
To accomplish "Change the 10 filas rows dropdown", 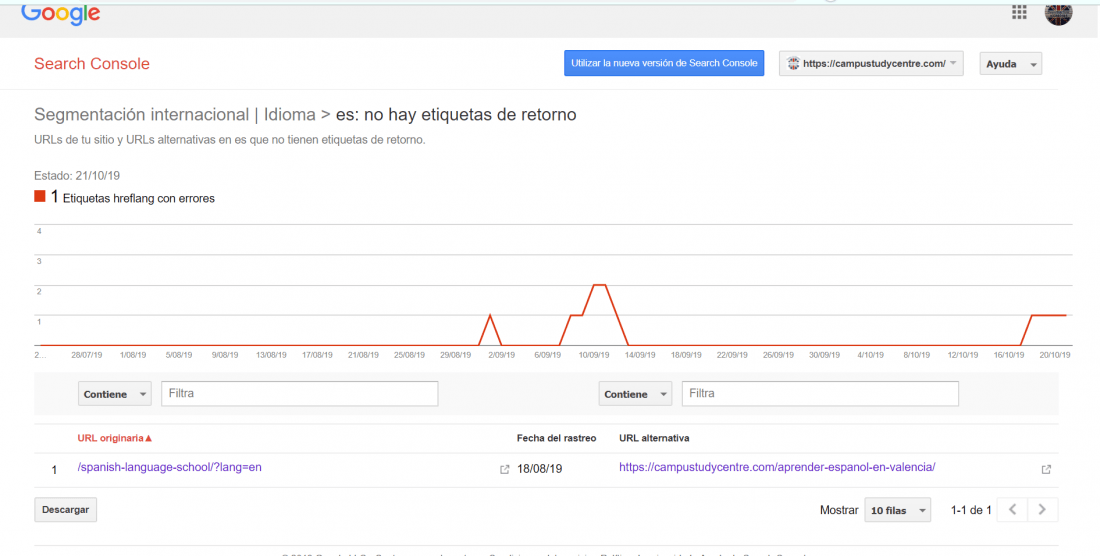I will point(897,510).
